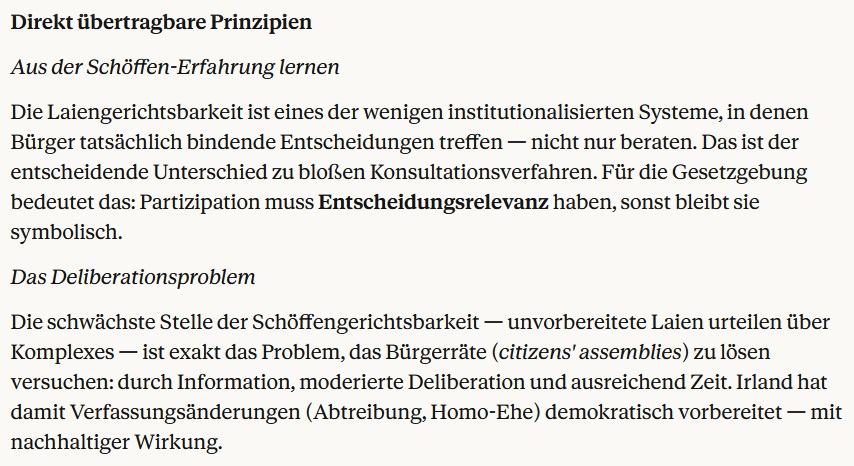Click the italic subheading "Aus der Schöffen-Erfahrung lernen"
This screenshot has height=466, width=854.
175,68
